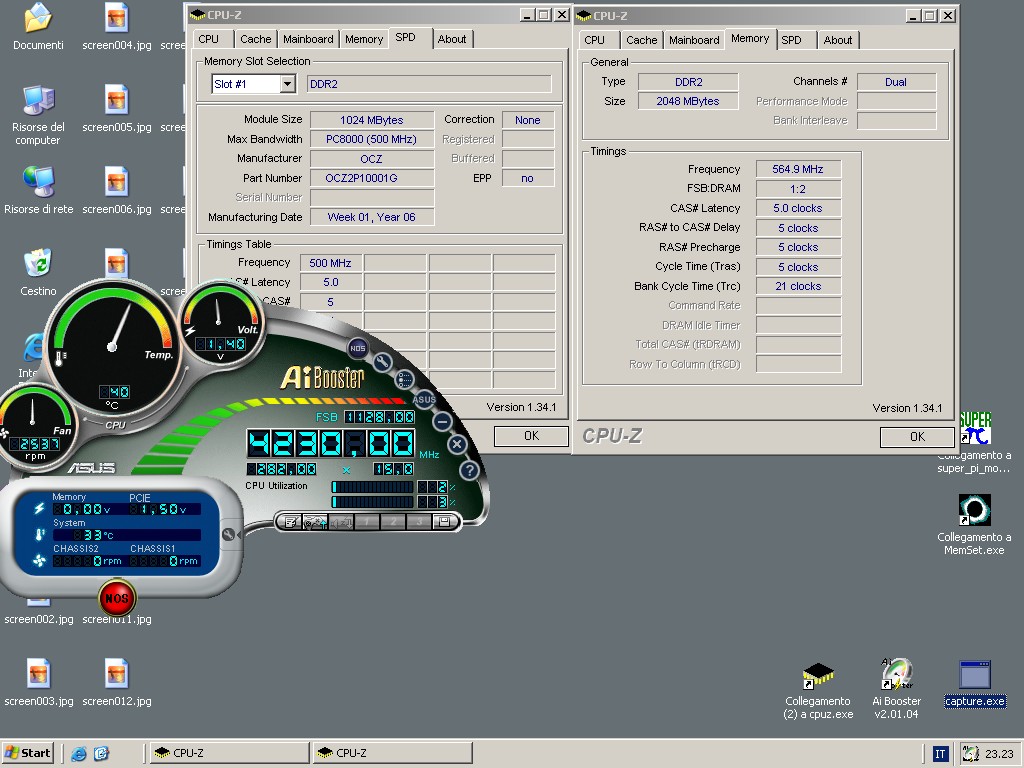Activate first CPU-Z taskbar button
The image size is (1024, 768).
[x=229, y=753]
